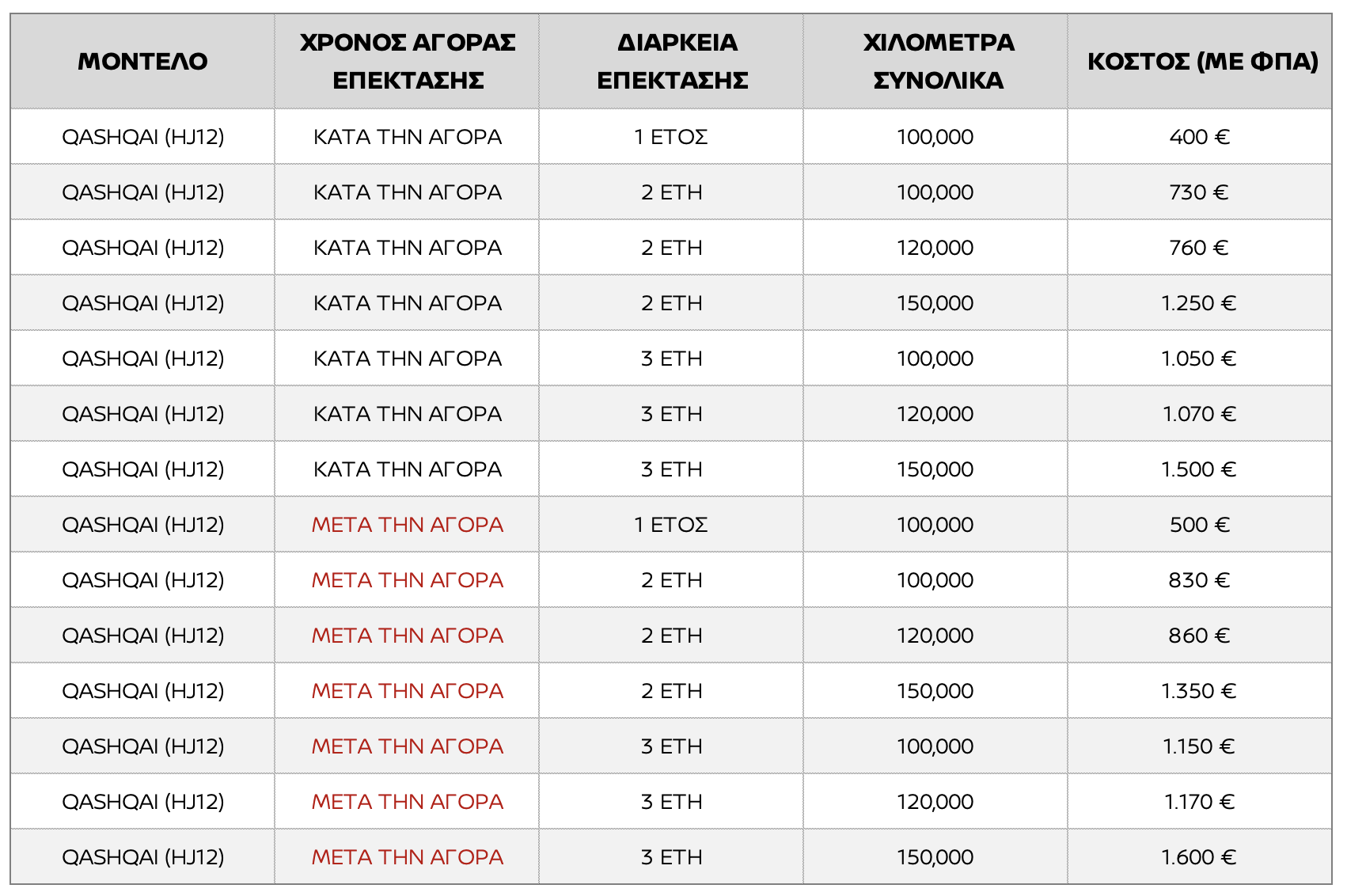Select the ΔΙΑΡΚΕΙΑ ΕΠΕΚΤΑΣΗΣ column header
Screen dimensions: 1347x896
click(672, 62)
